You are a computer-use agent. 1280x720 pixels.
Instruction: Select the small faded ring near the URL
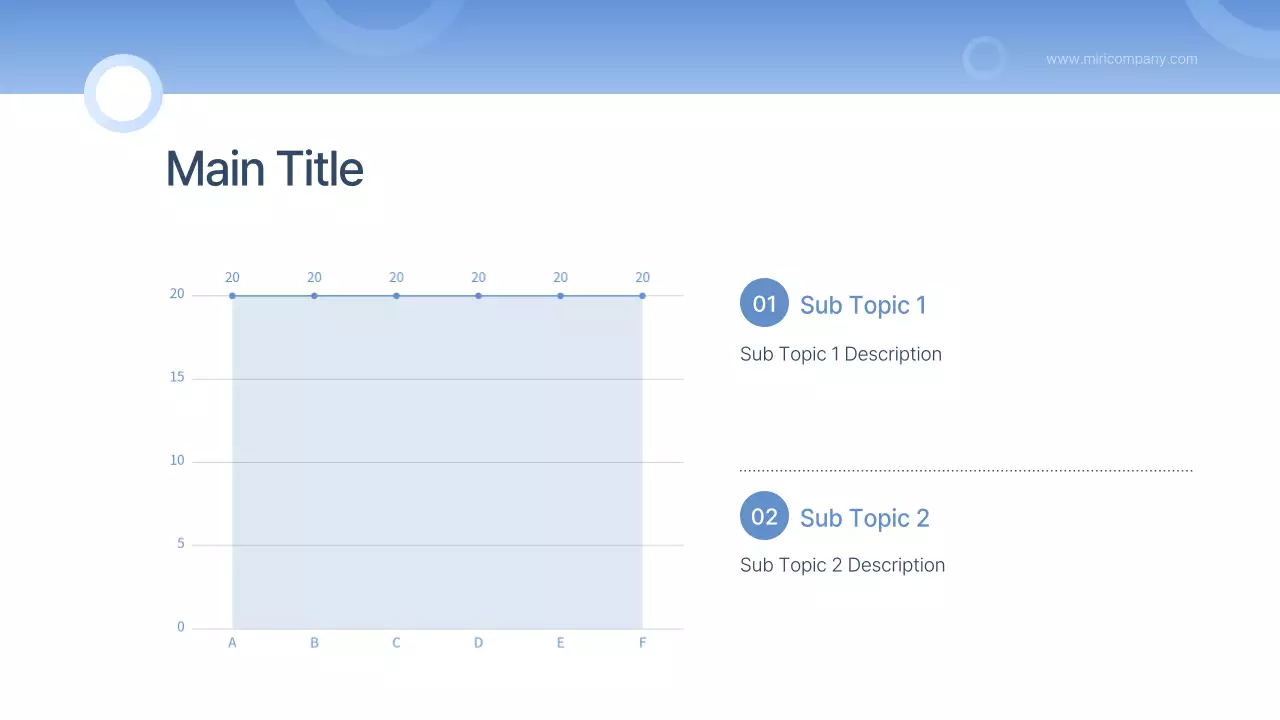[984, 58]
